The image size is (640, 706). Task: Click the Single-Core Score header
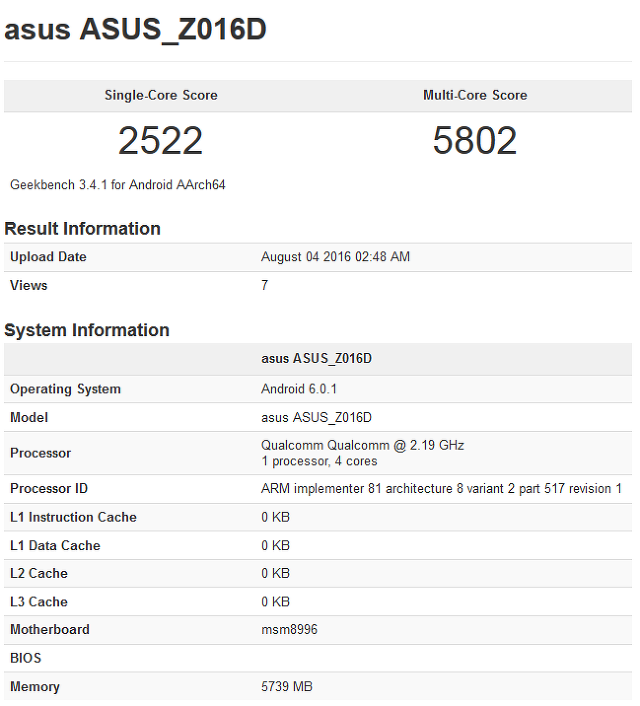(161, 95)
